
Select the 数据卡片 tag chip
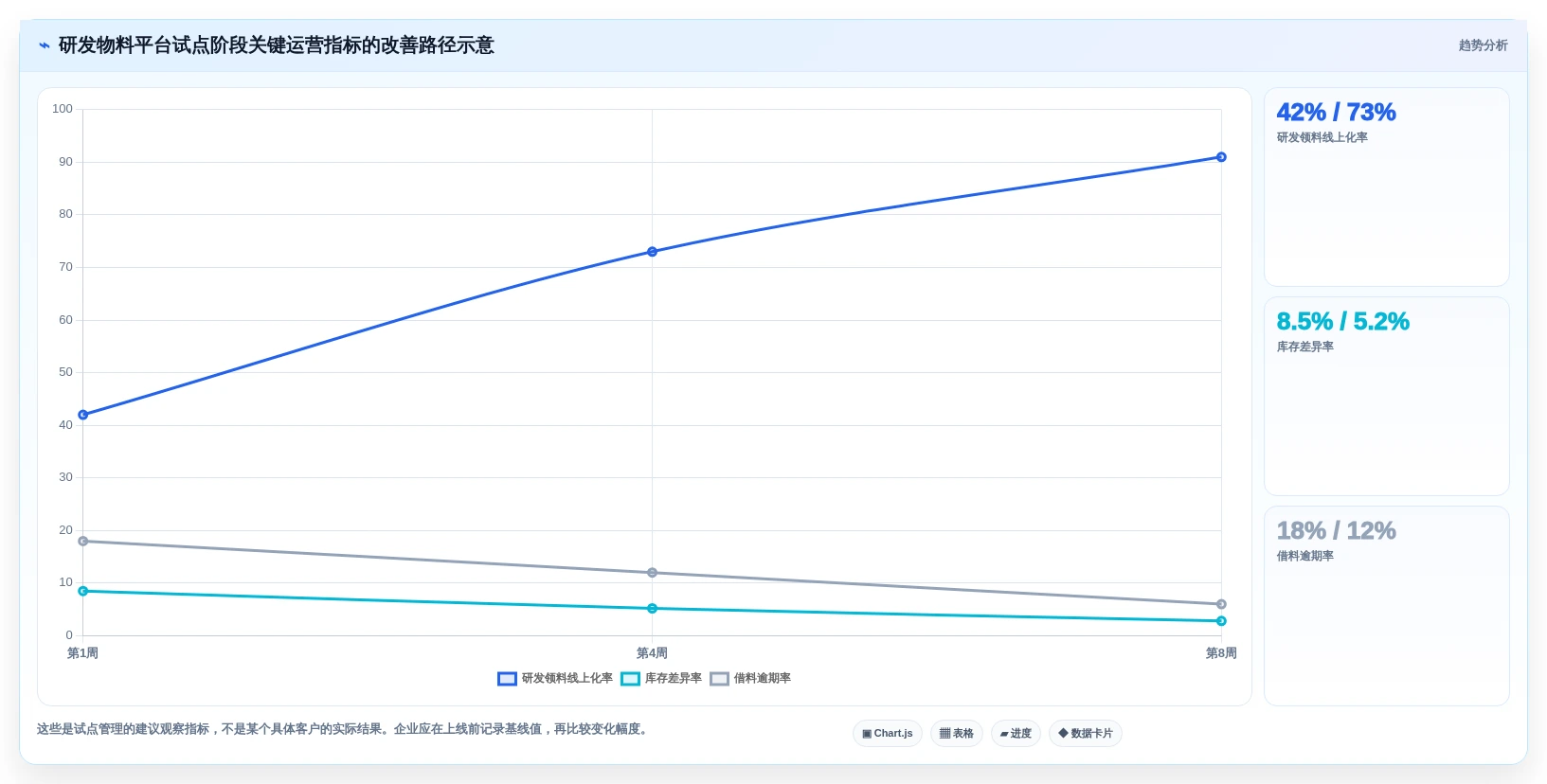point(1086,733)
